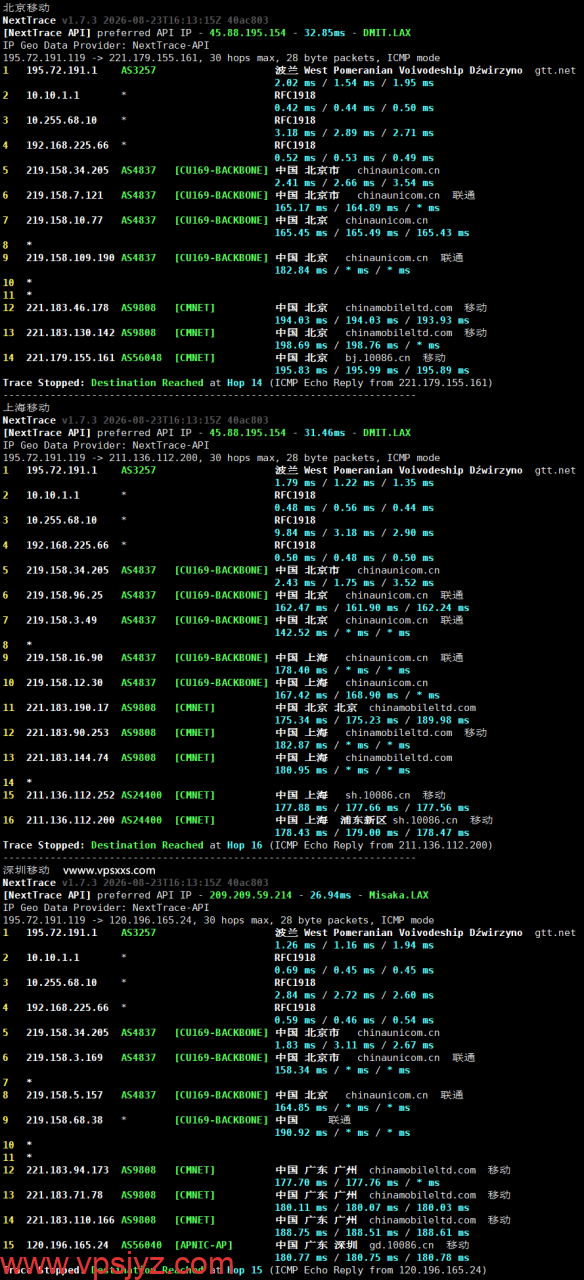Select the Misaka.LAX API server name

point(400,895)
